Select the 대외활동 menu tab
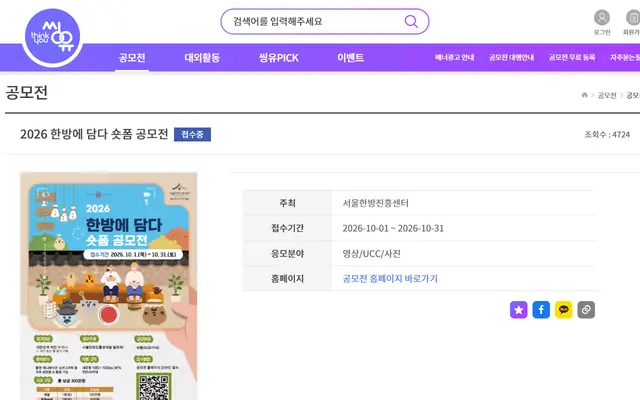Screen dimensions: 640x400 (x=202, y=58)
